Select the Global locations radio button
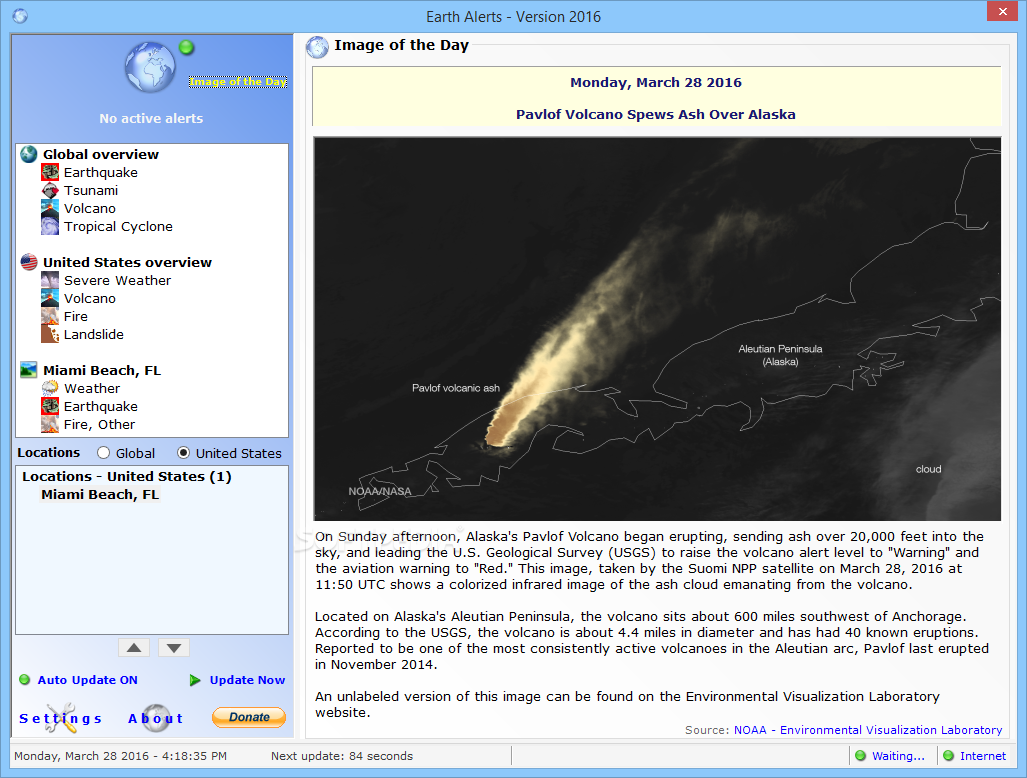Screen dimensions: 1027x778 [x=103, y=453]
